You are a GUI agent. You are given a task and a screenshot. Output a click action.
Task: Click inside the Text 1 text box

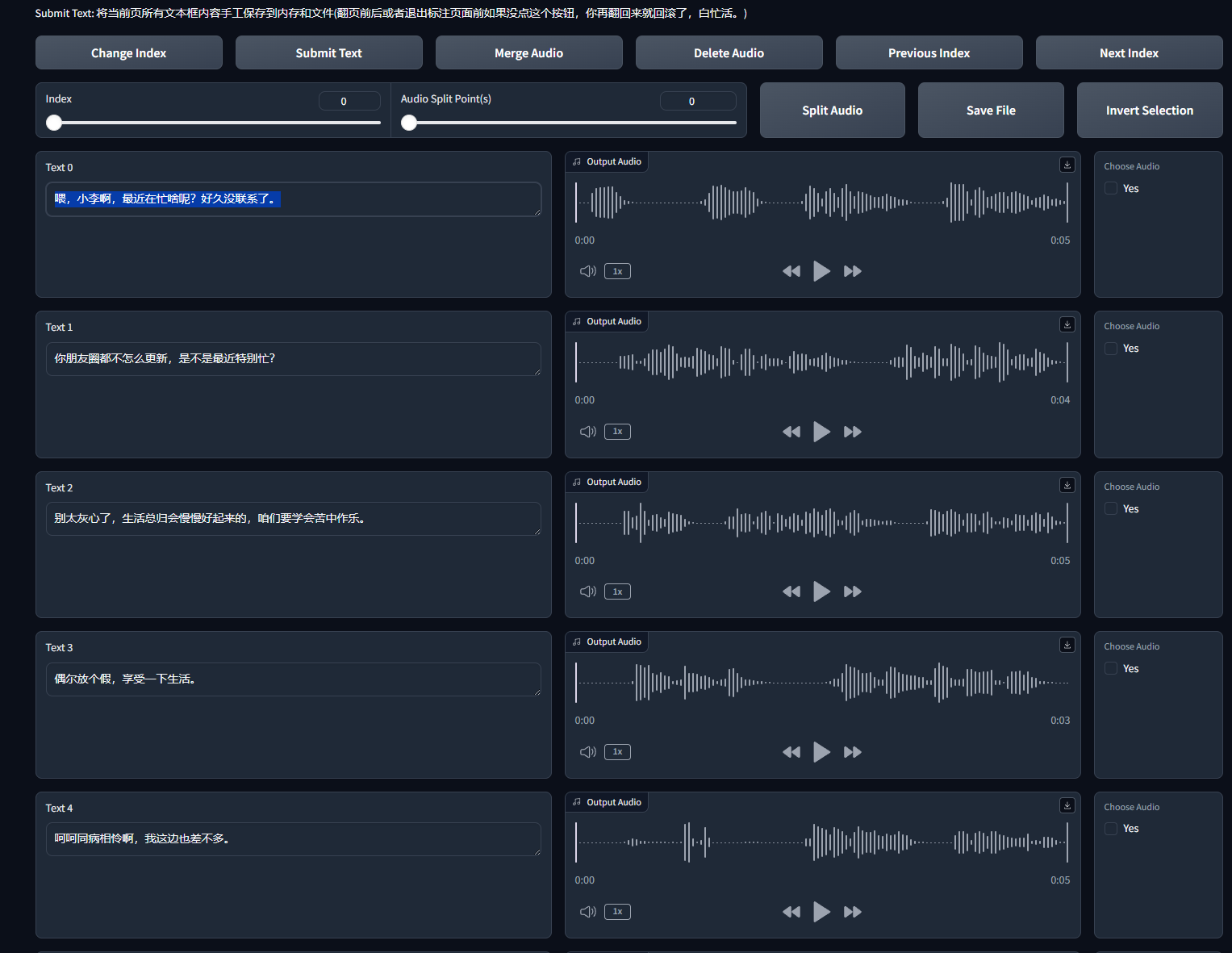pos(293,359)
